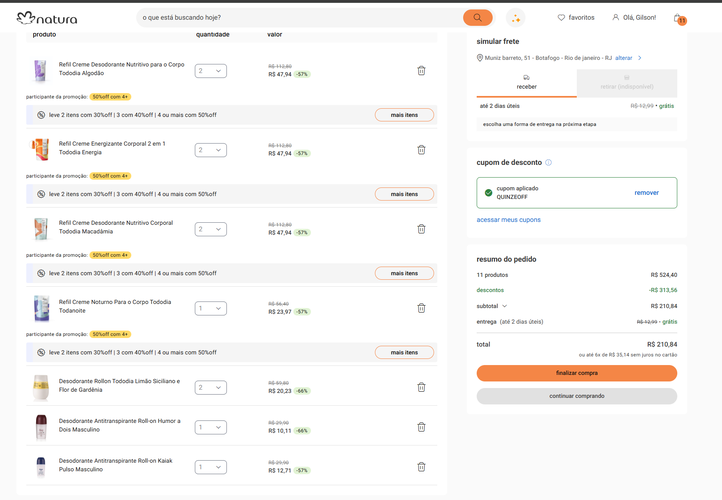The width and height of the screenshot is (722, 500).
Task: Click promo icon in Tododia Algodão banner
Action: pyautogui.click(x=41, y=115)
